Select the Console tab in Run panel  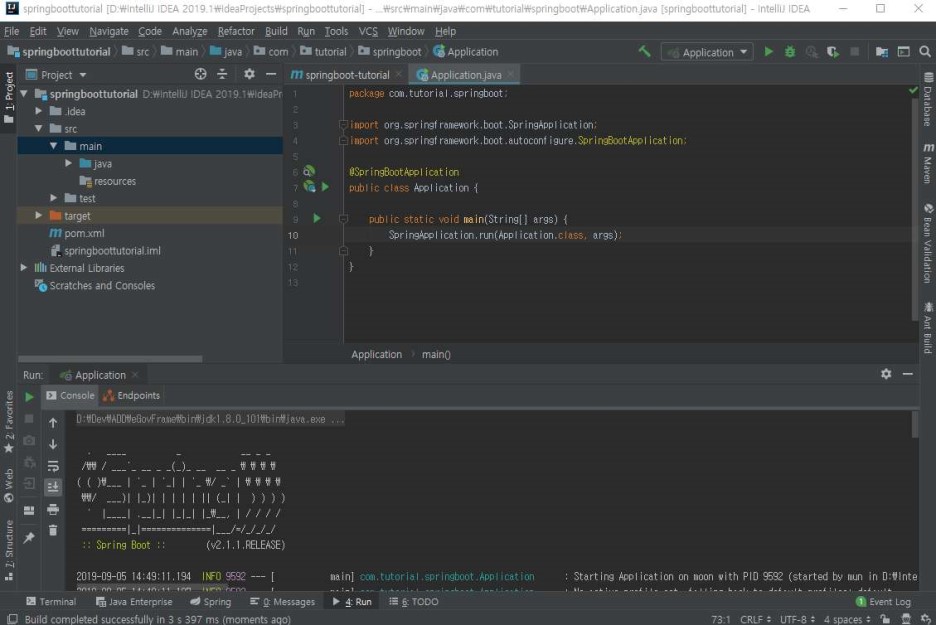pyautogui.click(x=70, y=395)
